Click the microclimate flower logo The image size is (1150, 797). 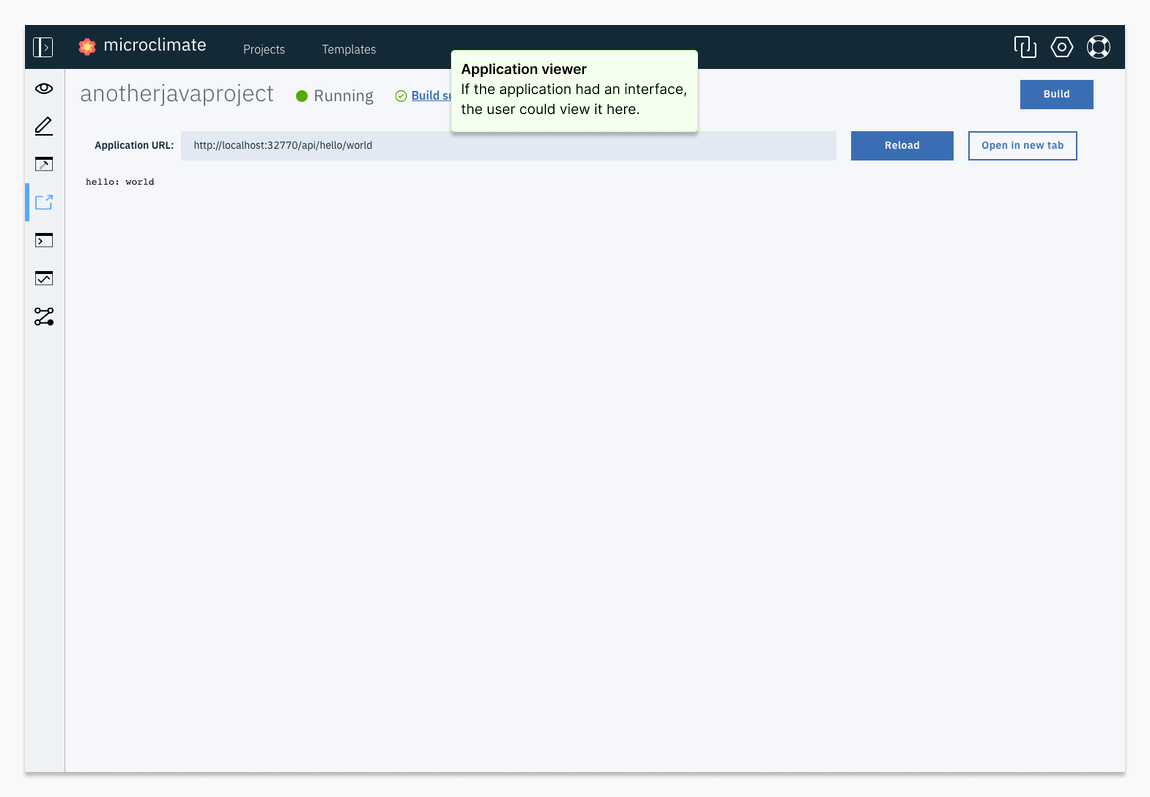pos(87,46)
